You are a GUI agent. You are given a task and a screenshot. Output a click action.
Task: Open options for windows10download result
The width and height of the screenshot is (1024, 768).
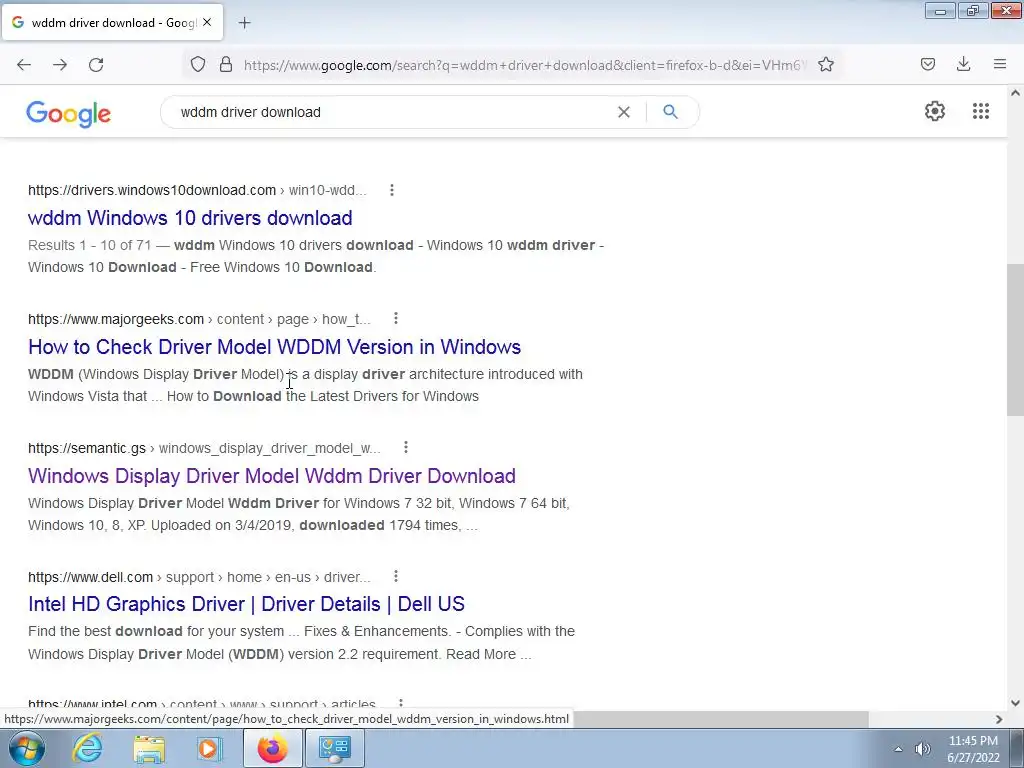coord(392,190)
